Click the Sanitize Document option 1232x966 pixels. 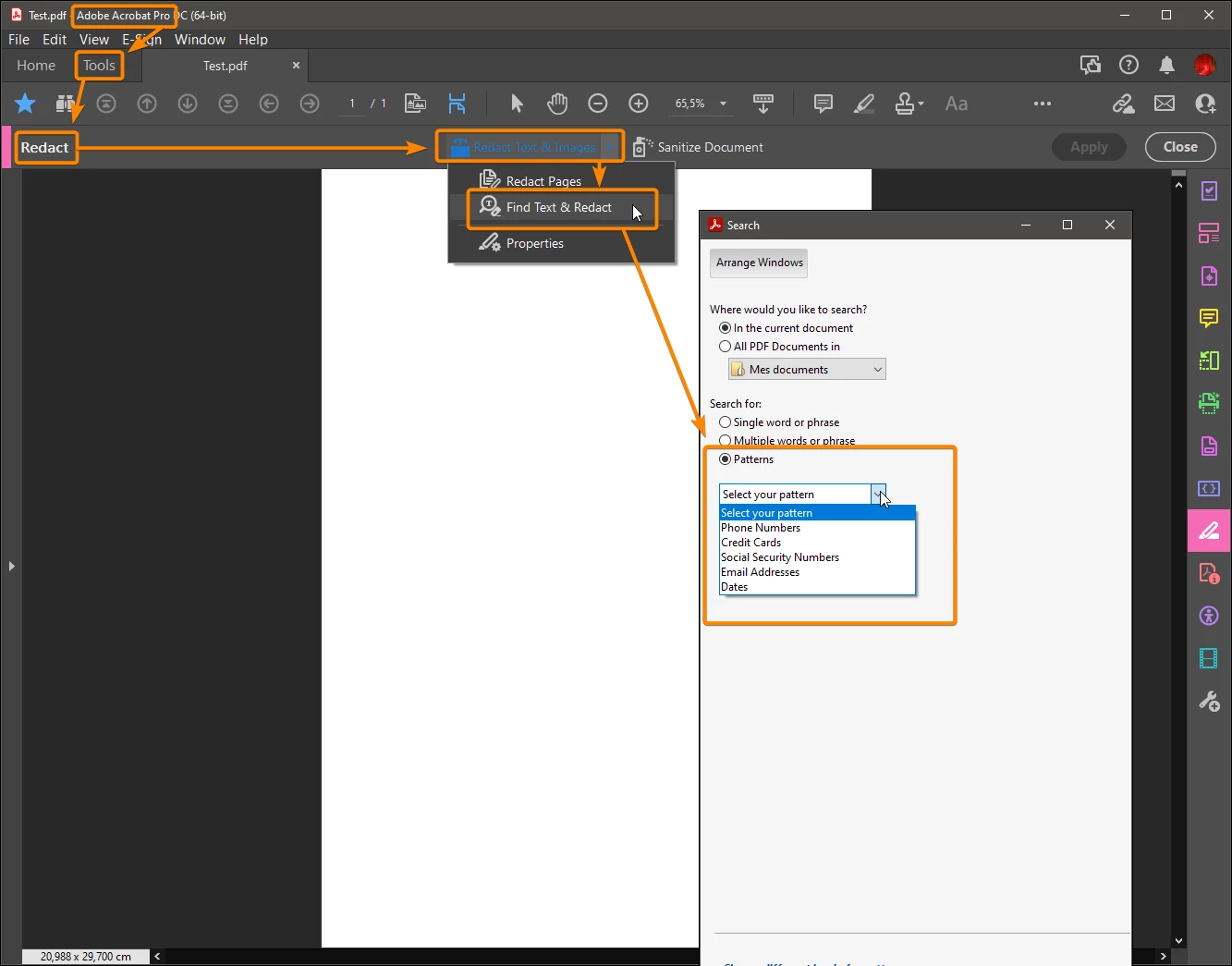coord(698,147)
